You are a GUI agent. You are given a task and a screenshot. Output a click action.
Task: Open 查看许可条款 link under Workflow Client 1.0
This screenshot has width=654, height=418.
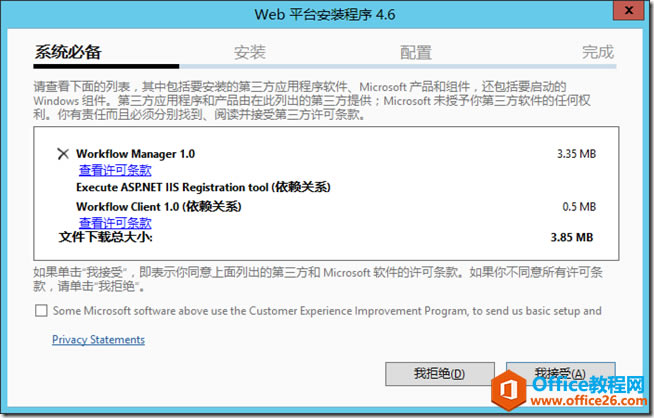pyautogui.click(x=115, y=222)
